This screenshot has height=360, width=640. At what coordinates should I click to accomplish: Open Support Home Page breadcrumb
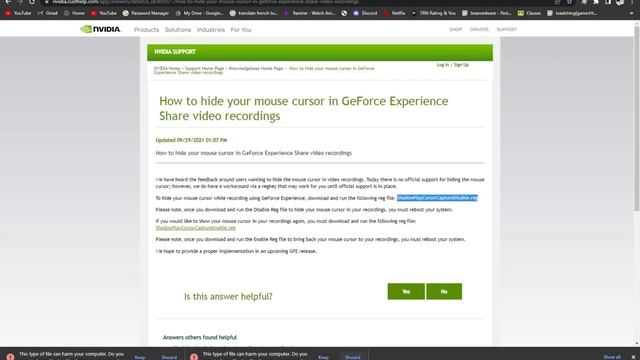[x=204, y=68]
